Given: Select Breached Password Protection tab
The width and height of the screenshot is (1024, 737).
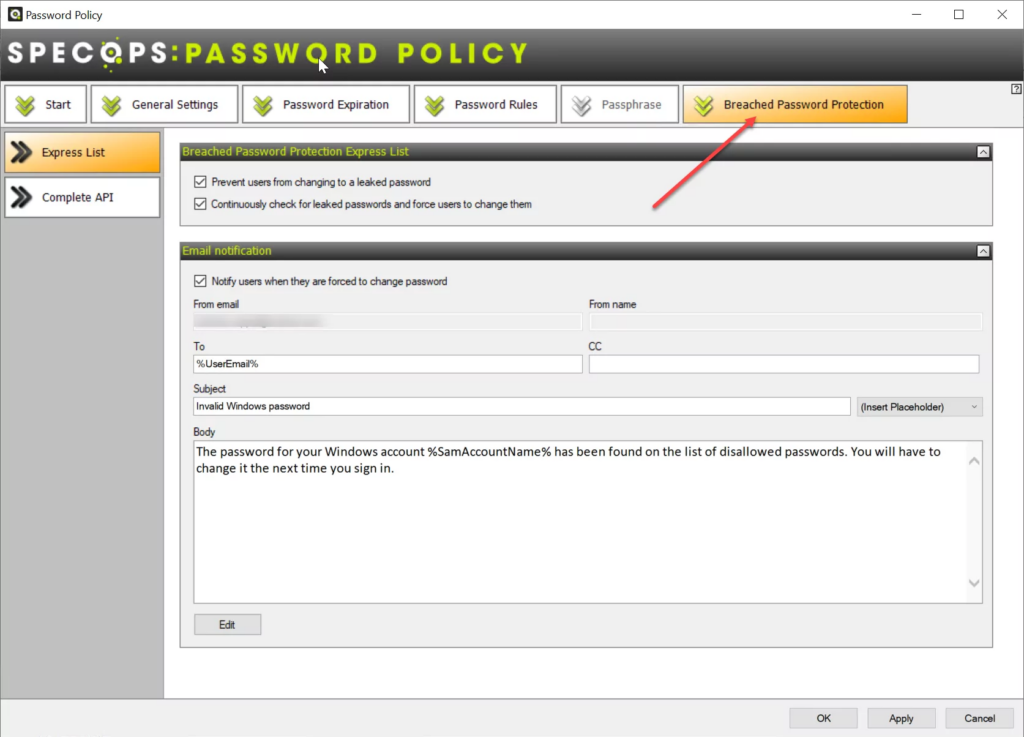Looking at the screenshot, I should 795,104.
